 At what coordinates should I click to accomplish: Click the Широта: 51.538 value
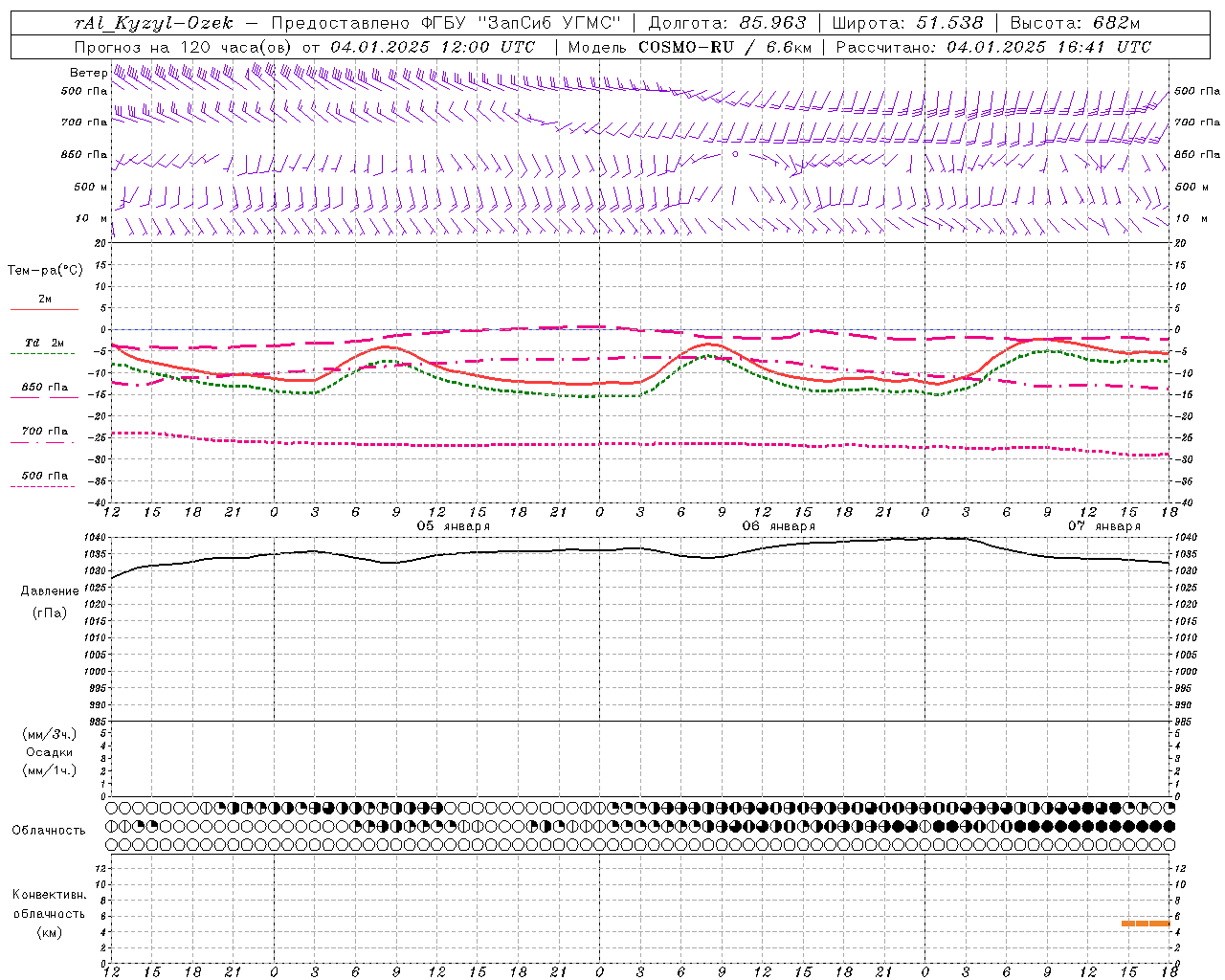(x=908, y=23)
